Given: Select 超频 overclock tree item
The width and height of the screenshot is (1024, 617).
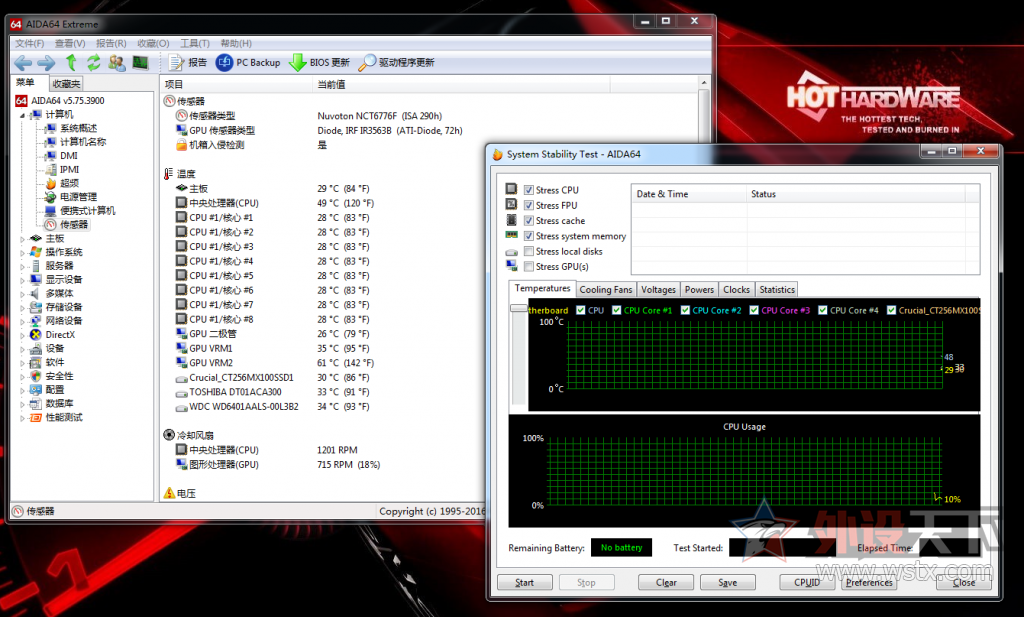Looking at the screenshot, I should click(69, 183).
